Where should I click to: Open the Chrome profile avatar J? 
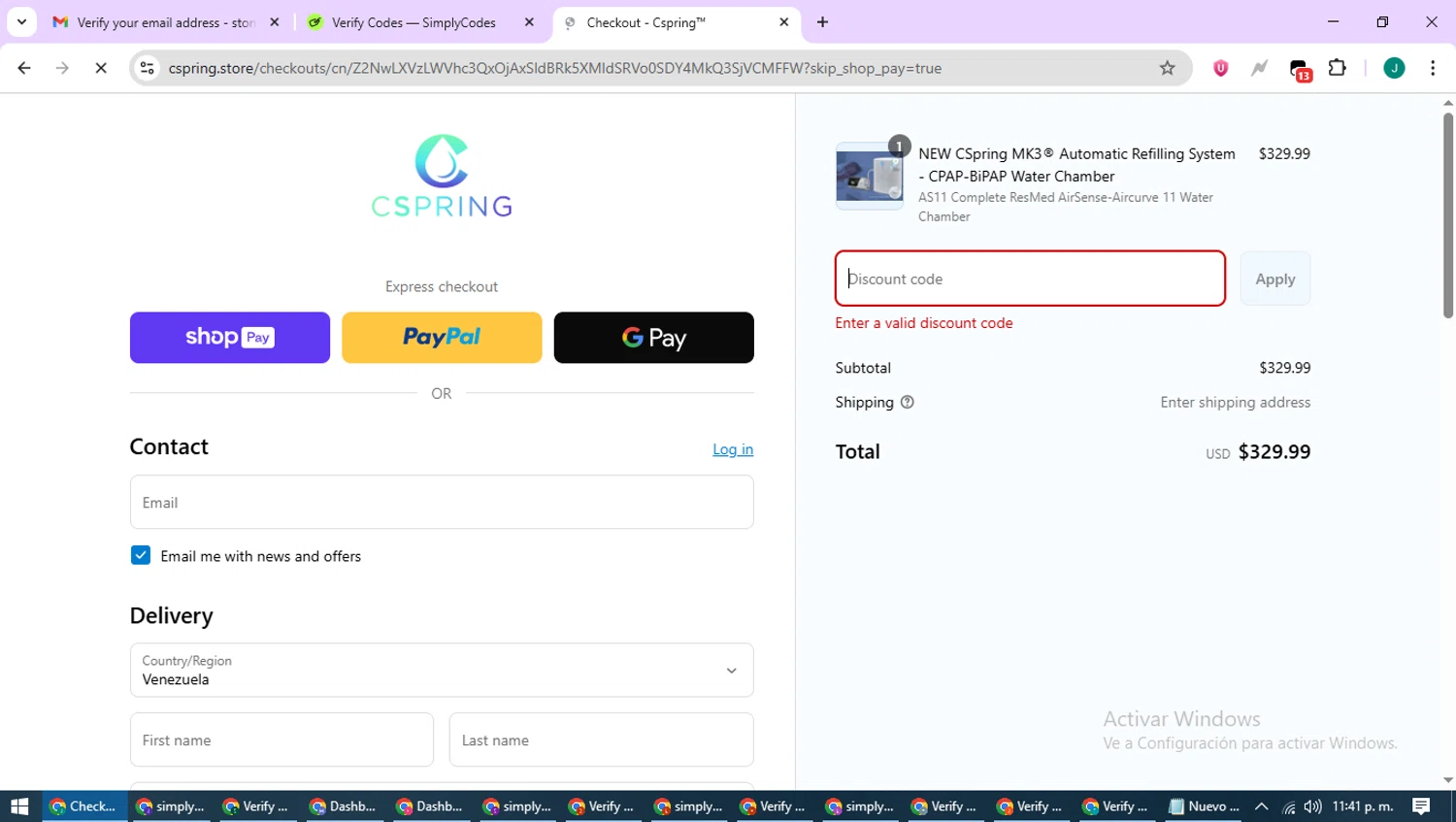1394,68
